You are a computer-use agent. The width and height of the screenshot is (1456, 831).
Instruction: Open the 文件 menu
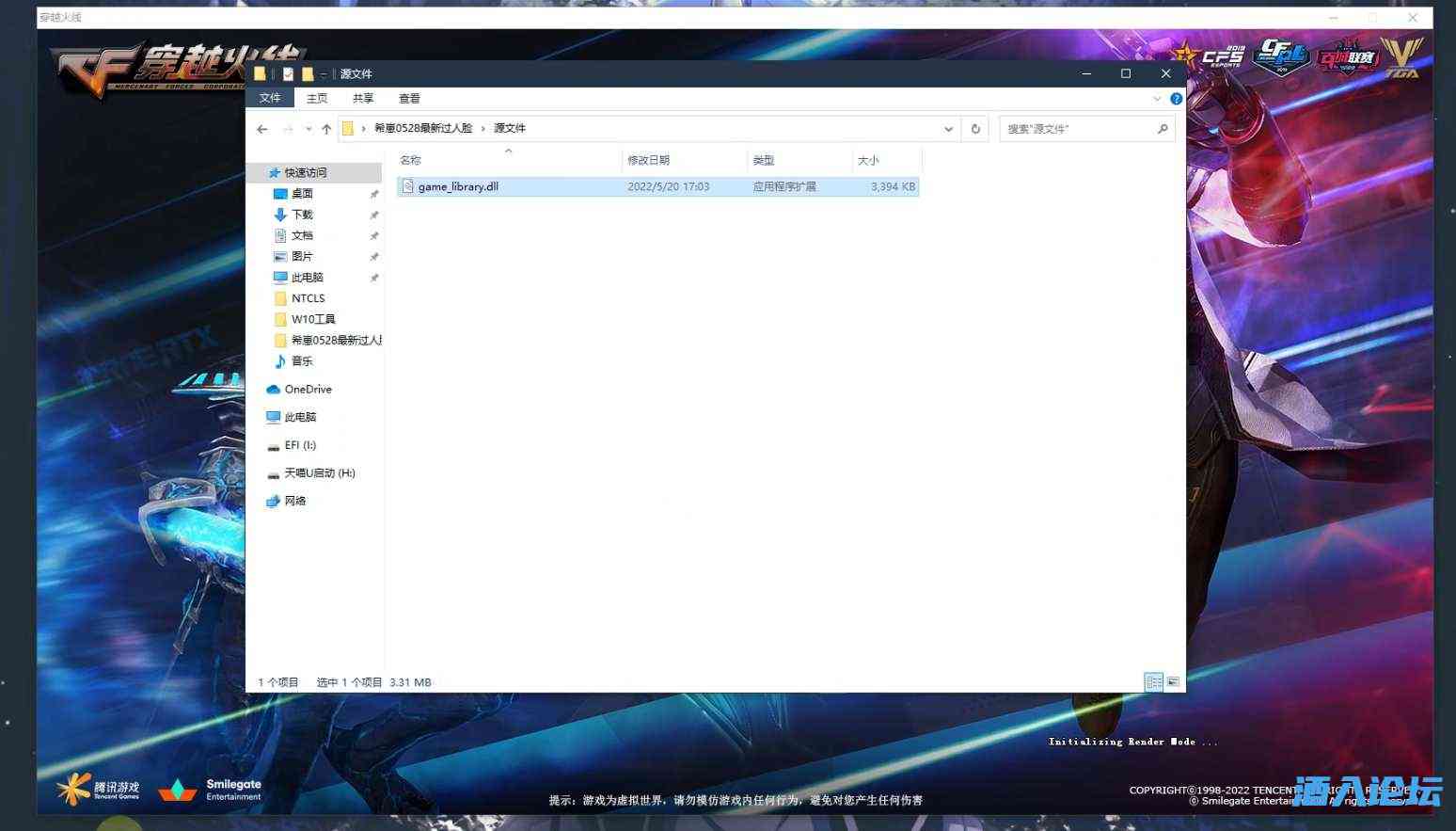click(x=270, y=98)
